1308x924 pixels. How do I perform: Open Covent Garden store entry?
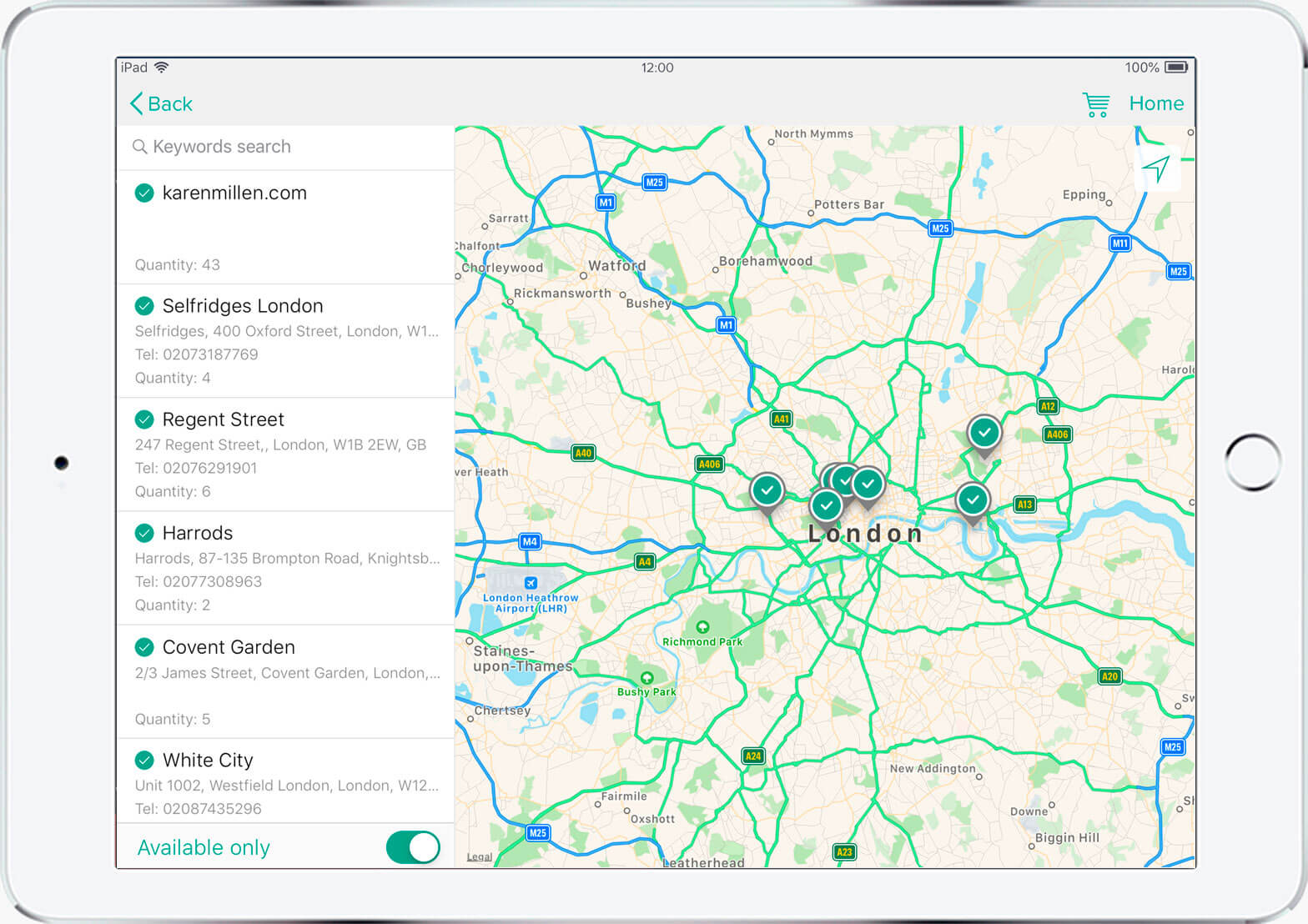click(x=285, y=681)
